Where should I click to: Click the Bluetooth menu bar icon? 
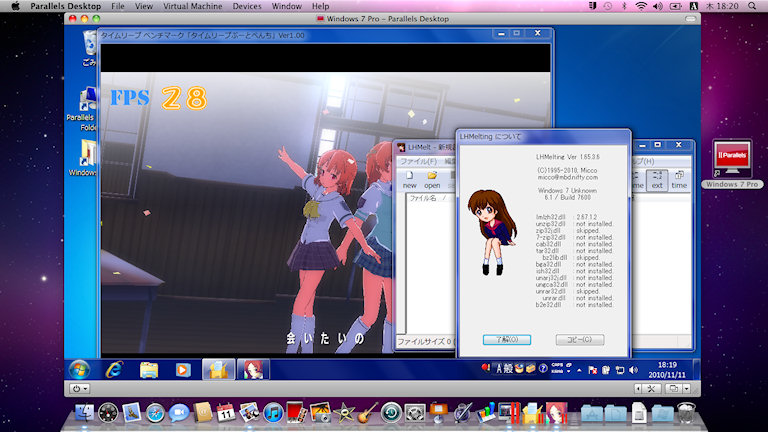pyautogui.click(x=624, y=6)
